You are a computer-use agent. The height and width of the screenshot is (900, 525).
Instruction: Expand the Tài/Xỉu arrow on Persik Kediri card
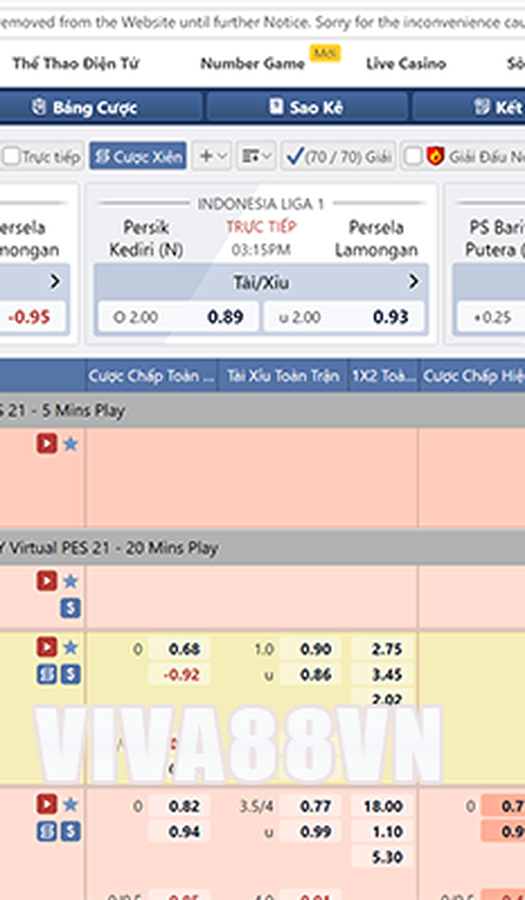413,282
